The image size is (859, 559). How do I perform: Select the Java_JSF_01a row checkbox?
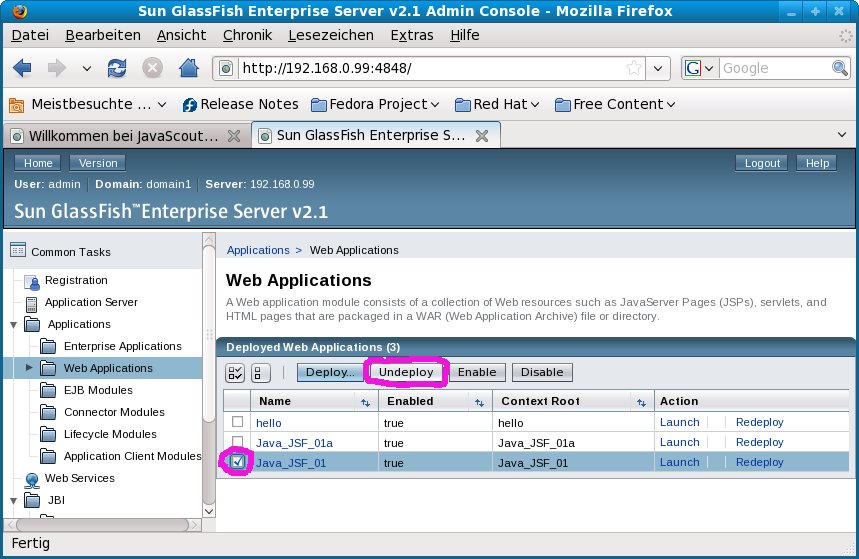[237, 442]
